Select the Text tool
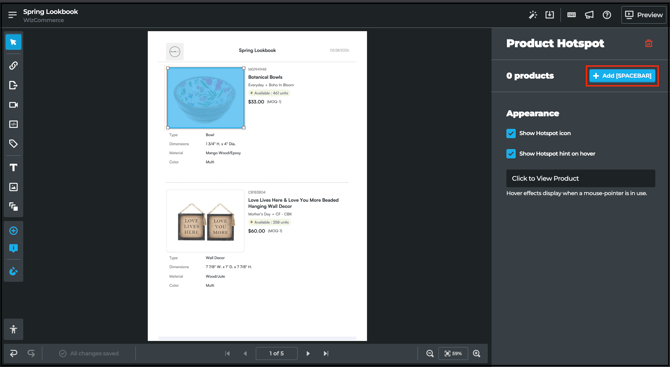 [x=13, y=167]
